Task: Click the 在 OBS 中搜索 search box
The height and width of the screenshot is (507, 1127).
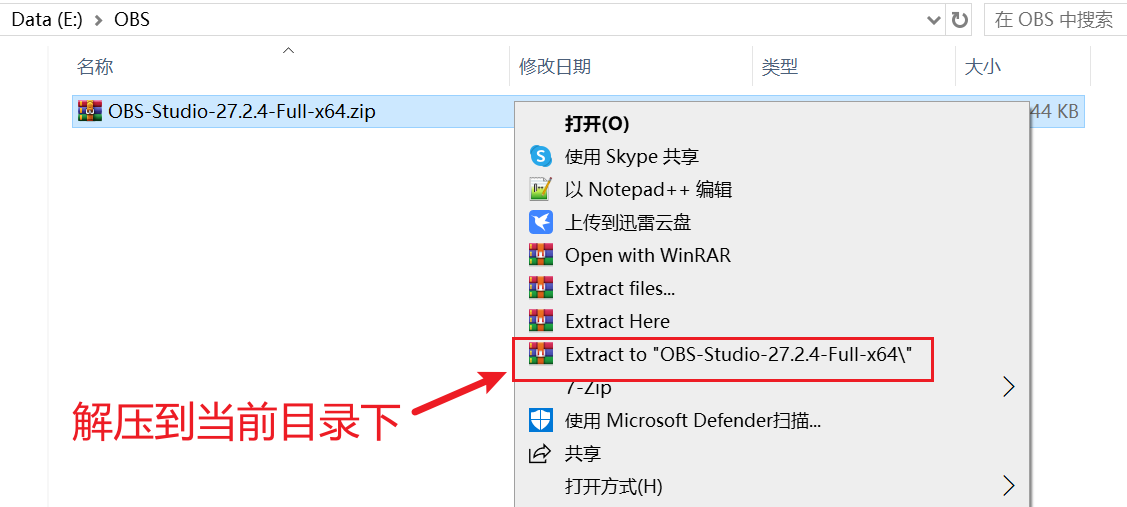Action: point(1054,19)
